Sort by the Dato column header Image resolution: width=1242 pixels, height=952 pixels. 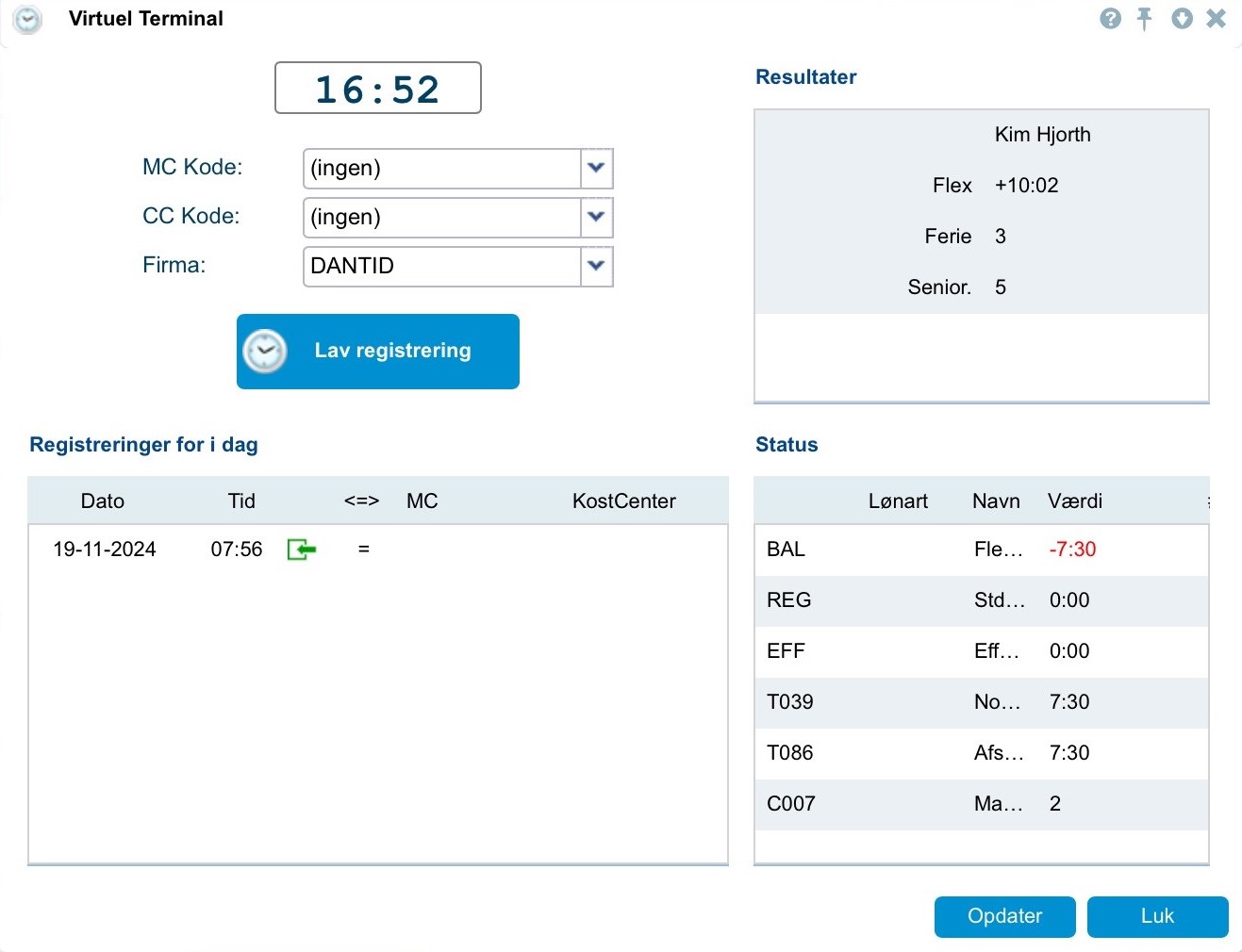coord(103,501)
